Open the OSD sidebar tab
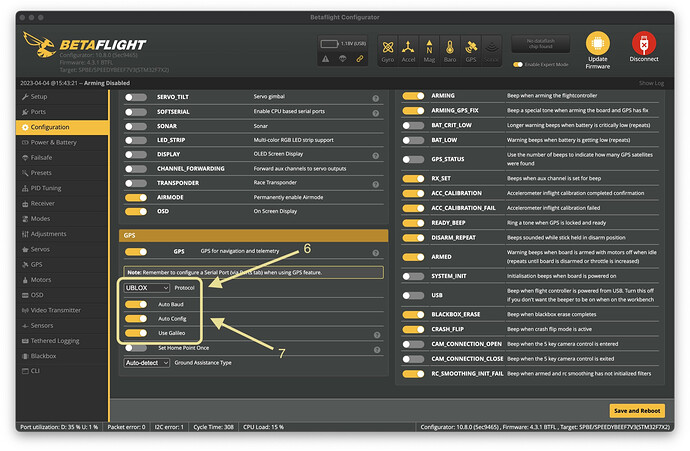 click(x=62, y=295)
